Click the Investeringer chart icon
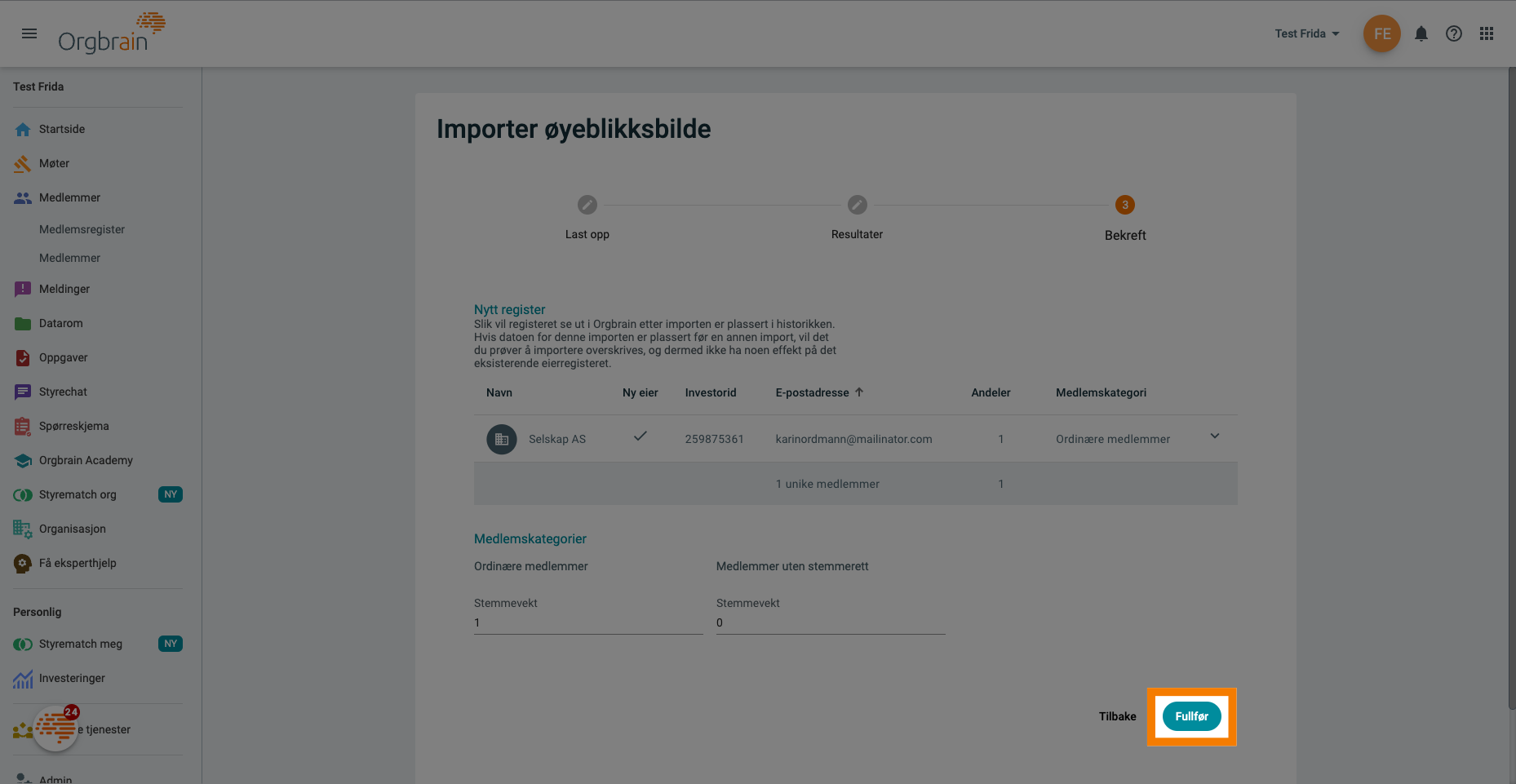The height and width of the screenshot is (784, 1516). (x=23, y=678)
